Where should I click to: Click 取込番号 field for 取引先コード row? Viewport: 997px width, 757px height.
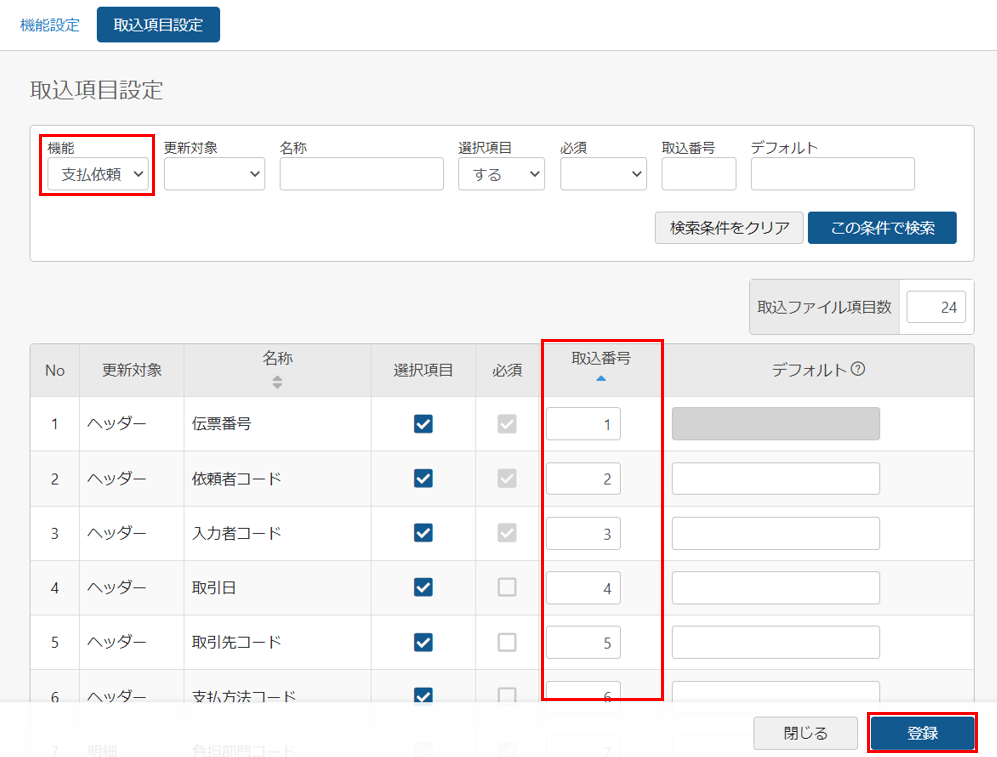tap(583, 643)
